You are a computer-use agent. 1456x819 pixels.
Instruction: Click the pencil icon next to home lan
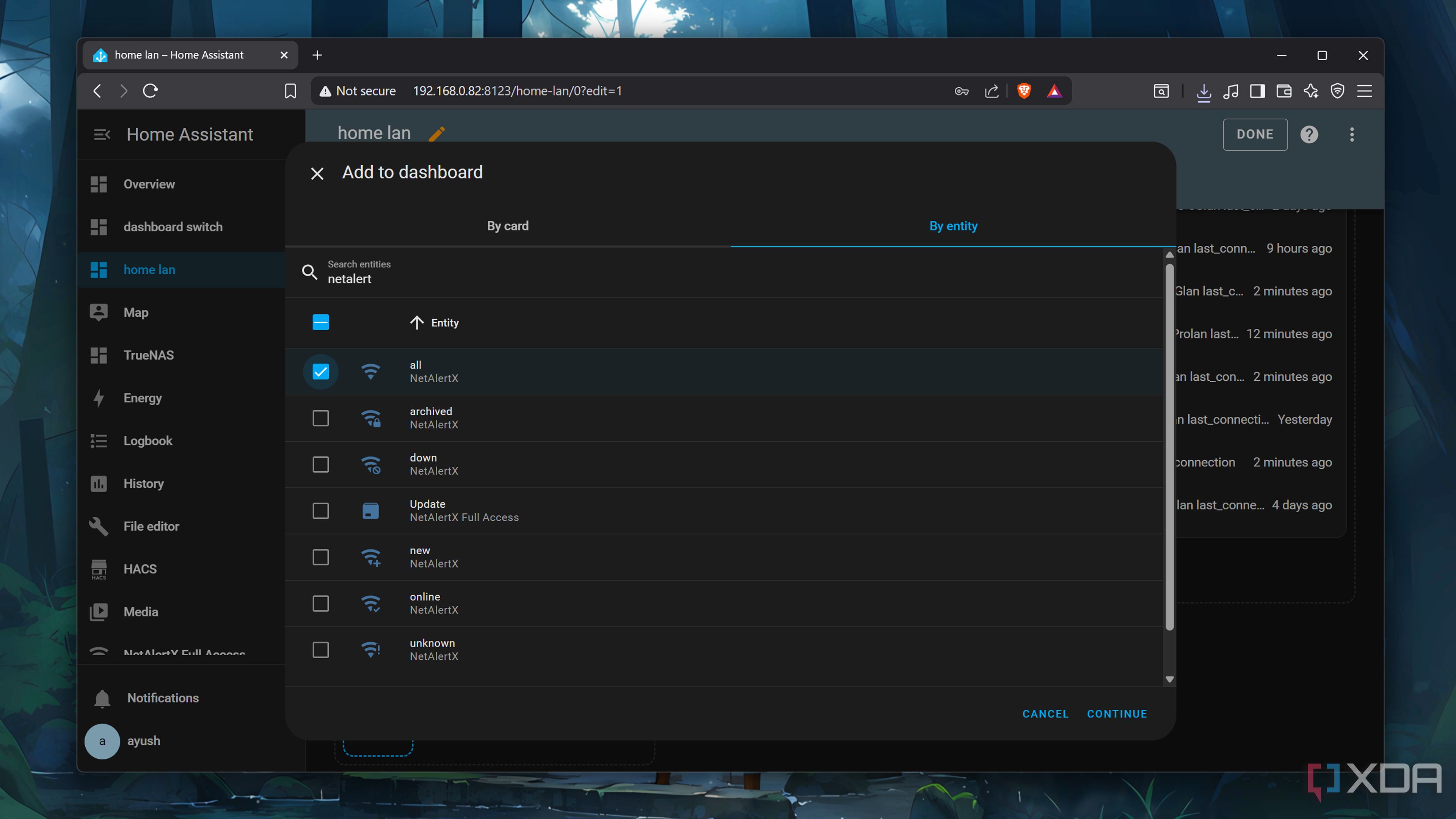click(x=436, y=134)
